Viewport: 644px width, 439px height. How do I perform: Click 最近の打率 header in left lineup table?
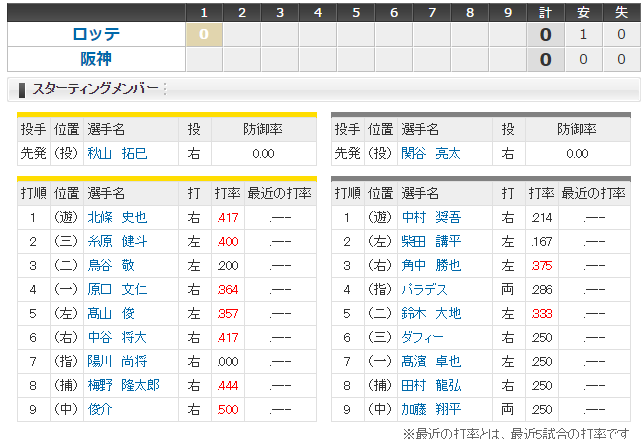pos(279,193)
